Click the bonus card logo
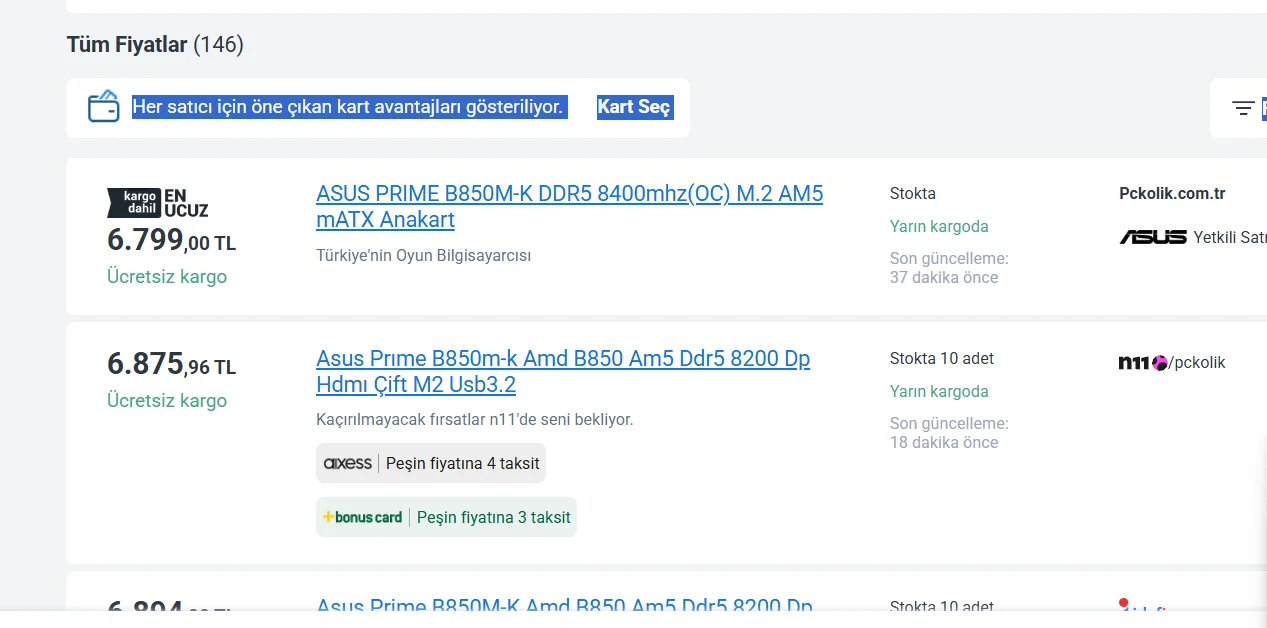Image resolution: width=1267 pixels, height=628 pixels. (362, 517)
